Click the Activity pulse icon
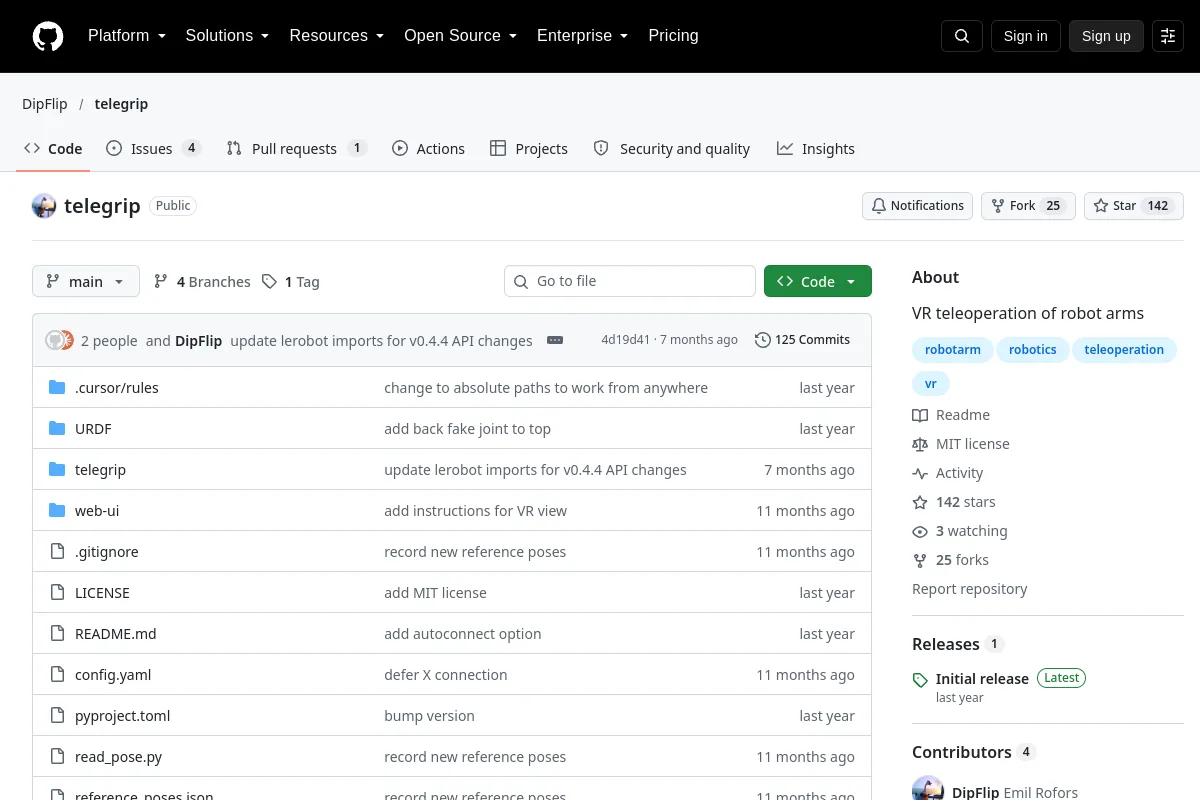Viewport: 1200px width, 800px height. click(x=920, y=473)
